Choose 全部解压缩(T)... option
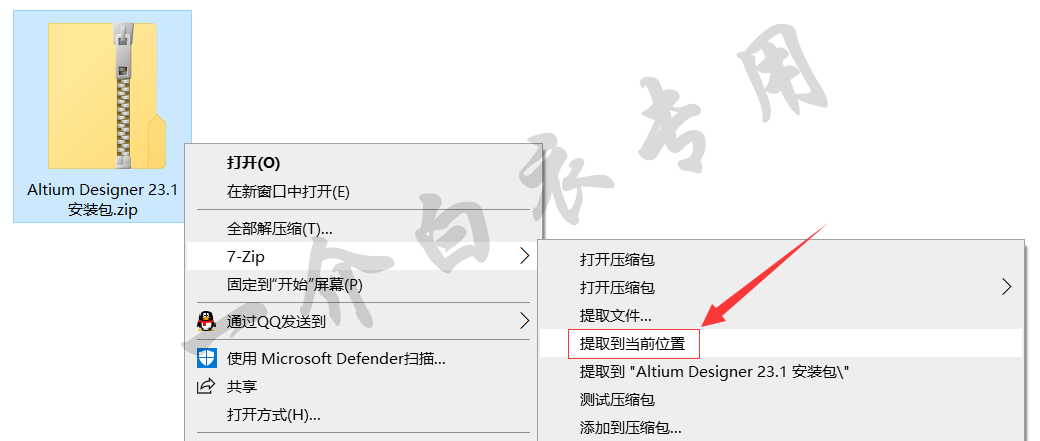 click(x=279, y=229)
